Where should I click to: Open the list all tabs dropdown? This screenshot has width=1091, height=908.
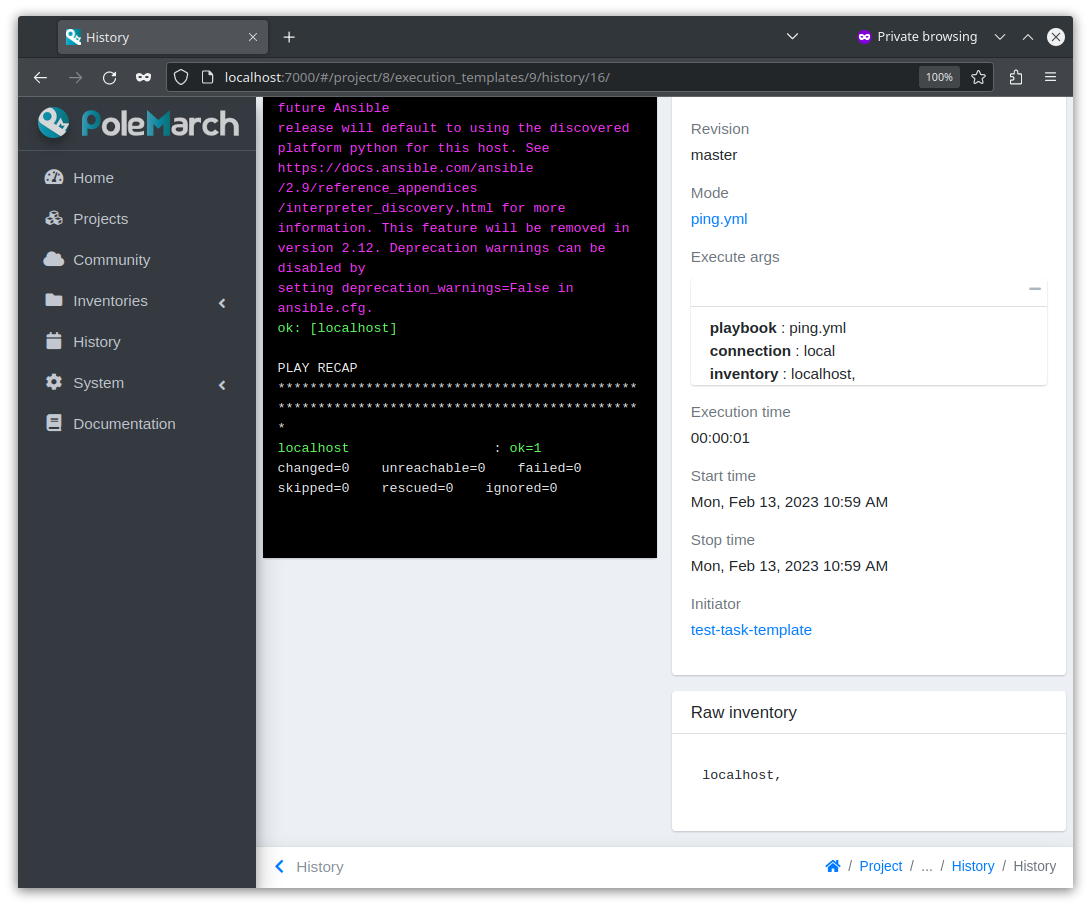click(792, 36)
